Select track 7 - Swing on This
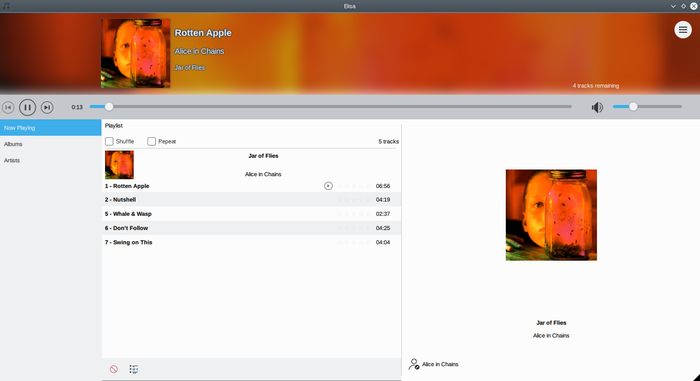This screenshot has height=381, width=700. pyautogui.click(x=251, y=242)
